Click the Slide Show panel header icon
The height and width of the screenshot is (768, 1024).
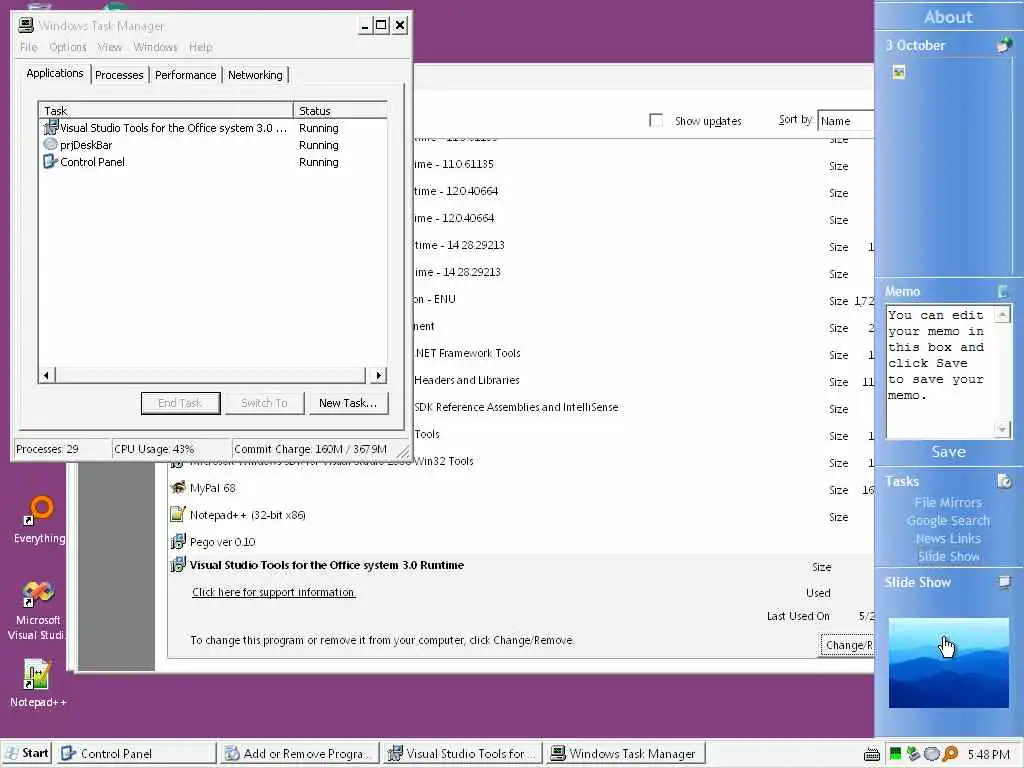(x=1004, y=582)
